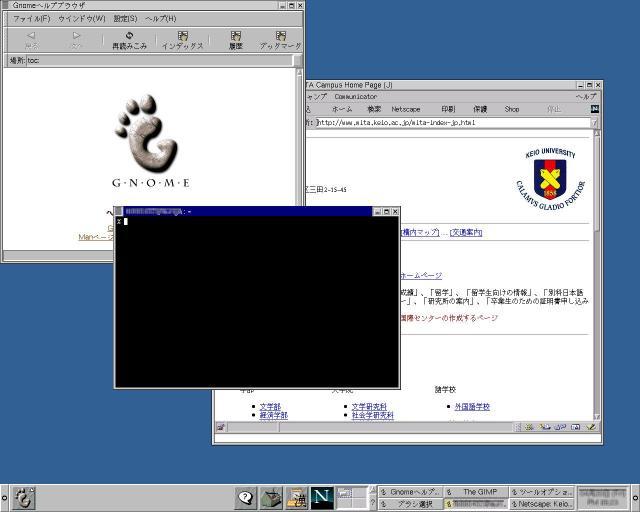
Task: Follow the 文学部 link
Action: point(270,407)
